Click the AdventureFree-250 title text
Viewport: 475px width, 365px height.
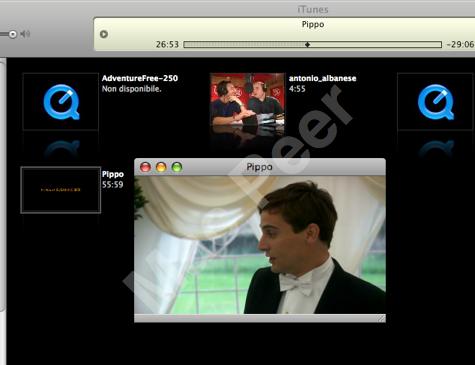[140, 78]
